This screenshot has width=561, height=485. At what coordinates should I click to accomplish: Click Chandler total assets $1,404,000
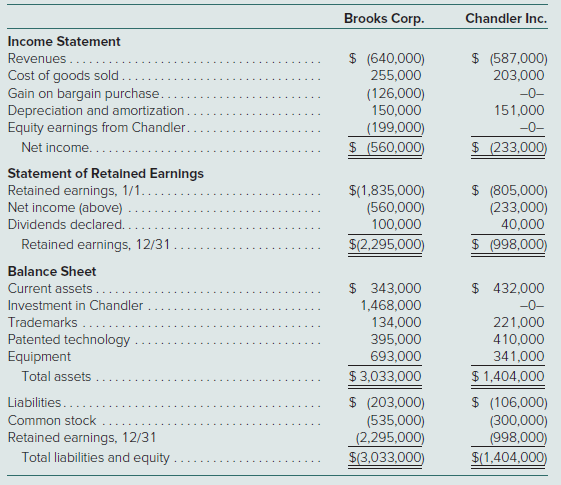click(x=508, y=376)
